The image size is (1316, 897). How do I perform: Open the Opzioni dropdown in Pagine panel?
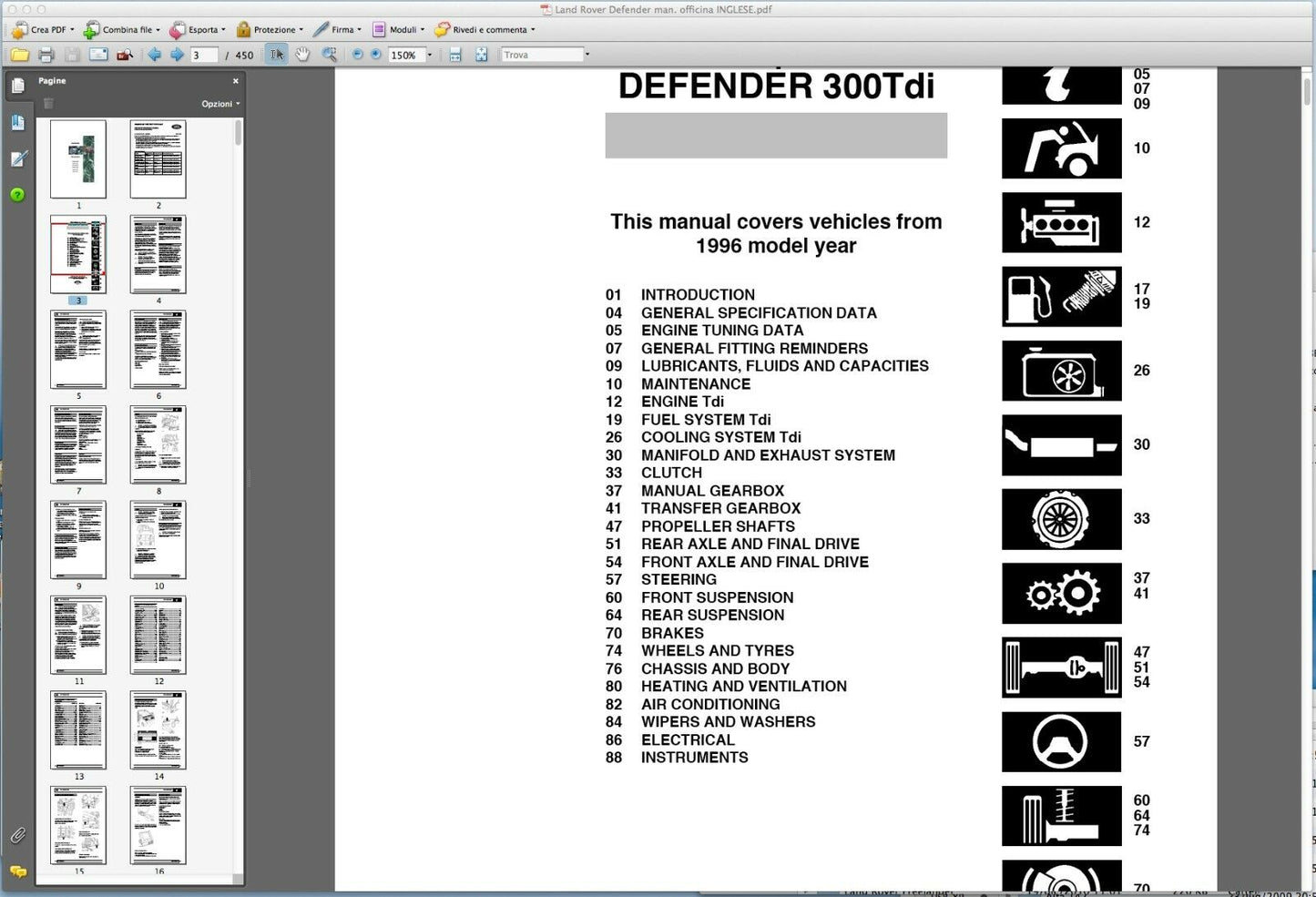click(x=220, y=104)
